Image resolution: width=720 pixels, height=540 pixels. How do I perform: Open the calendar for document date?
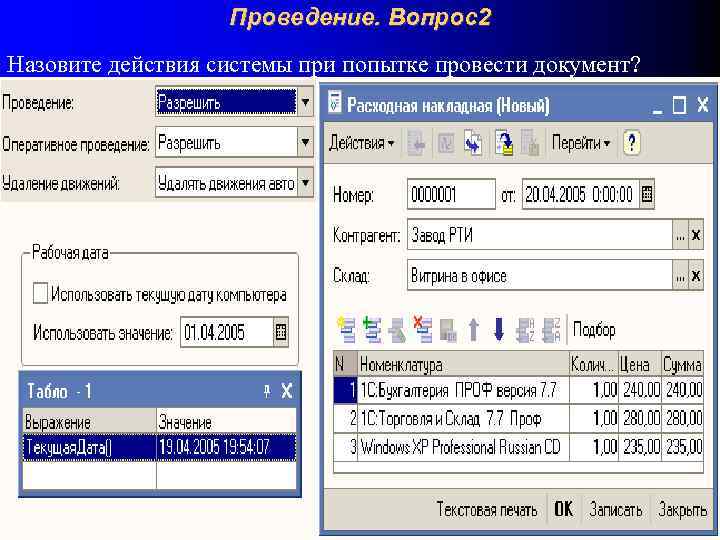(647, 194)
